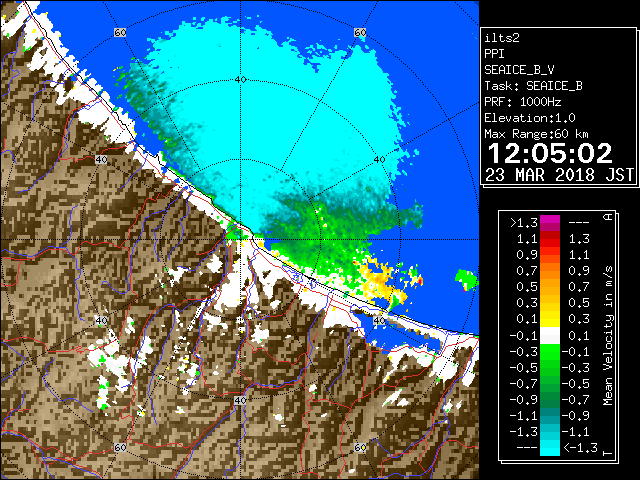This screenshot has width=640, height=480.
Task: Click the '---' entry atop the right legend column
Action: pyautogui.click(x=579, y=223)
